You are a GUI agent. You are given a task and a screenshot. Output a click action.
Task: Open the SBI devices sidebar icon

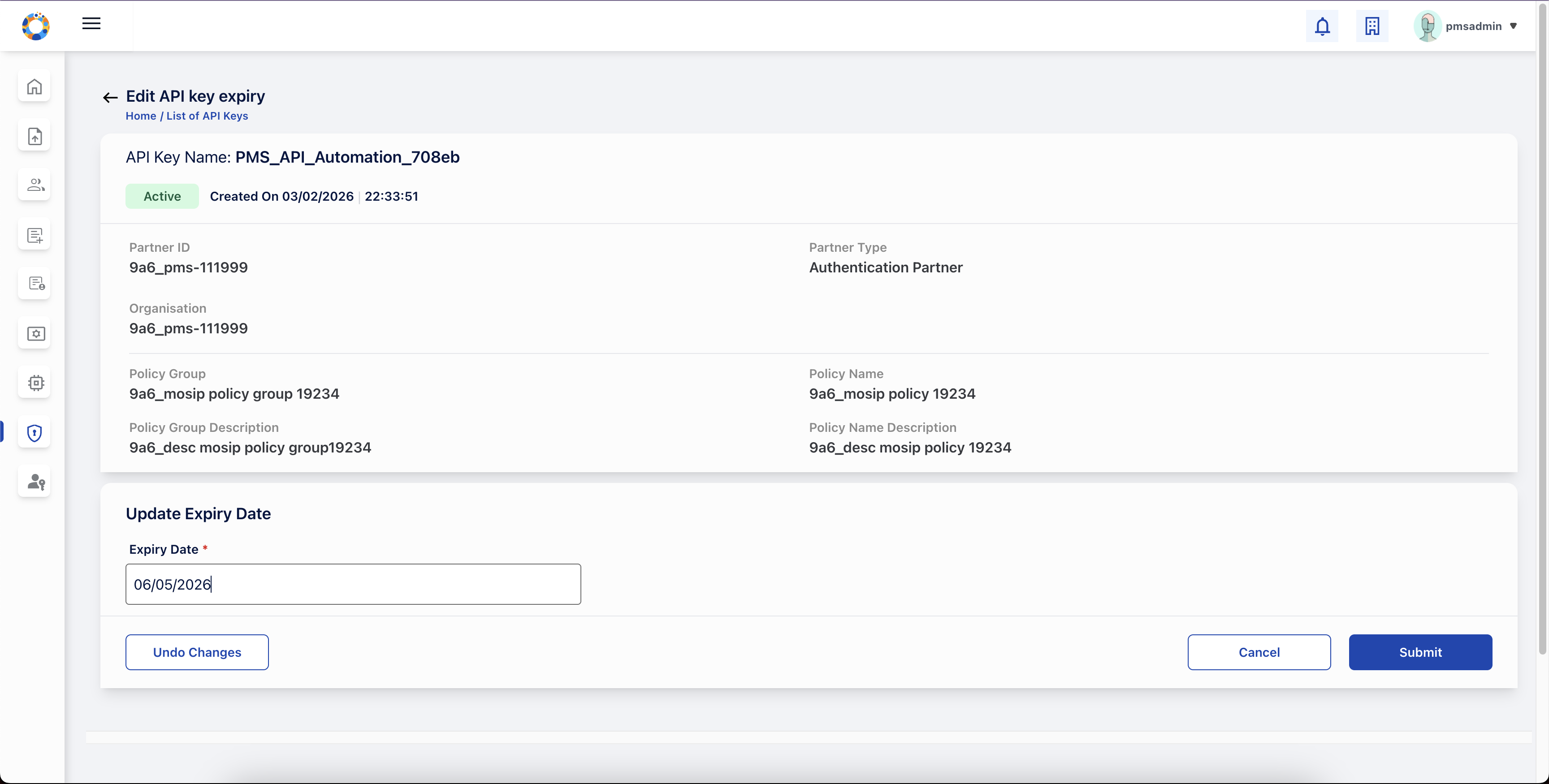[34, 334]
